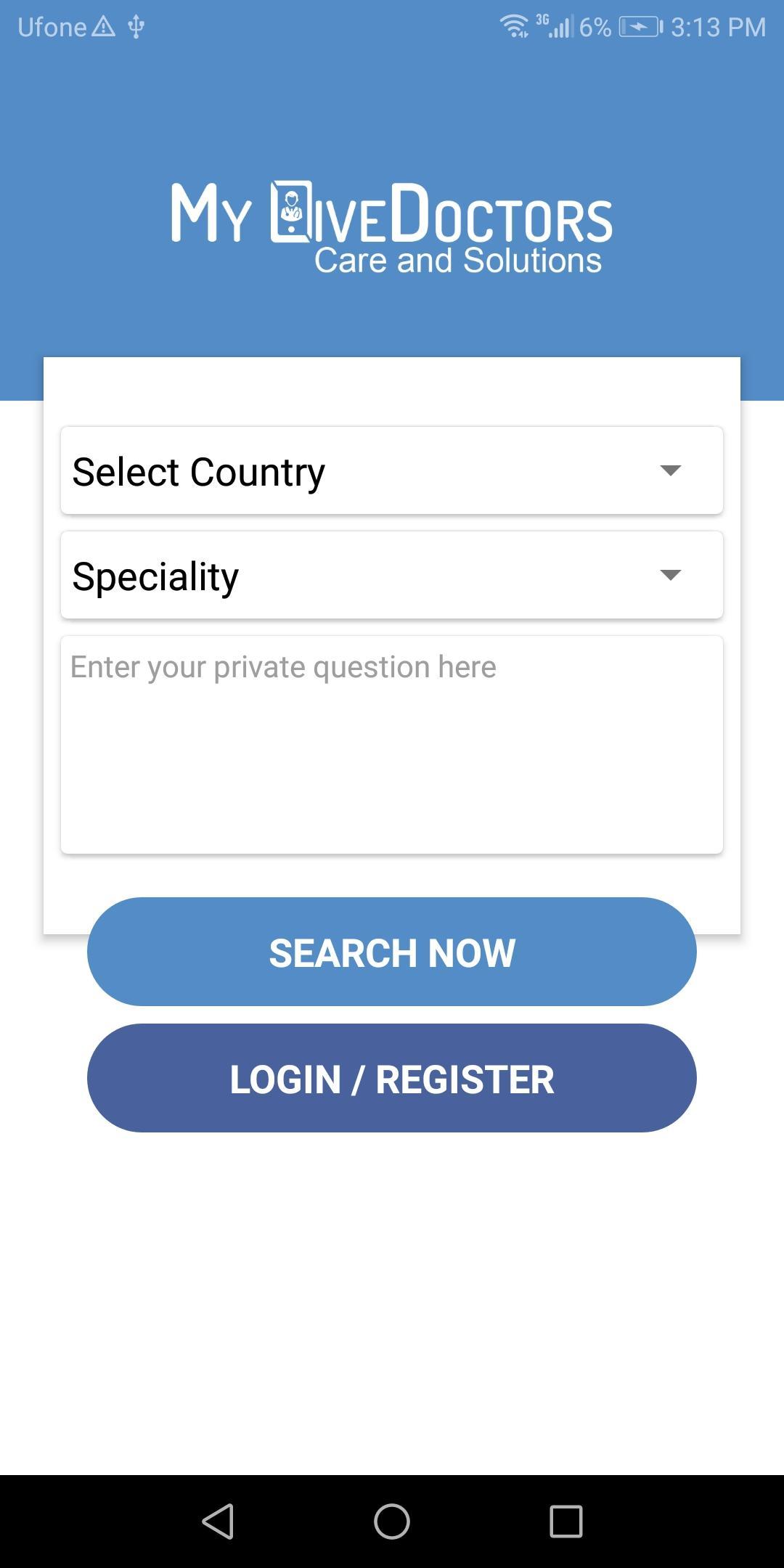Tap the 3:13 PM clock
The width and height of the screenshot is (784, 1568).
718,27
